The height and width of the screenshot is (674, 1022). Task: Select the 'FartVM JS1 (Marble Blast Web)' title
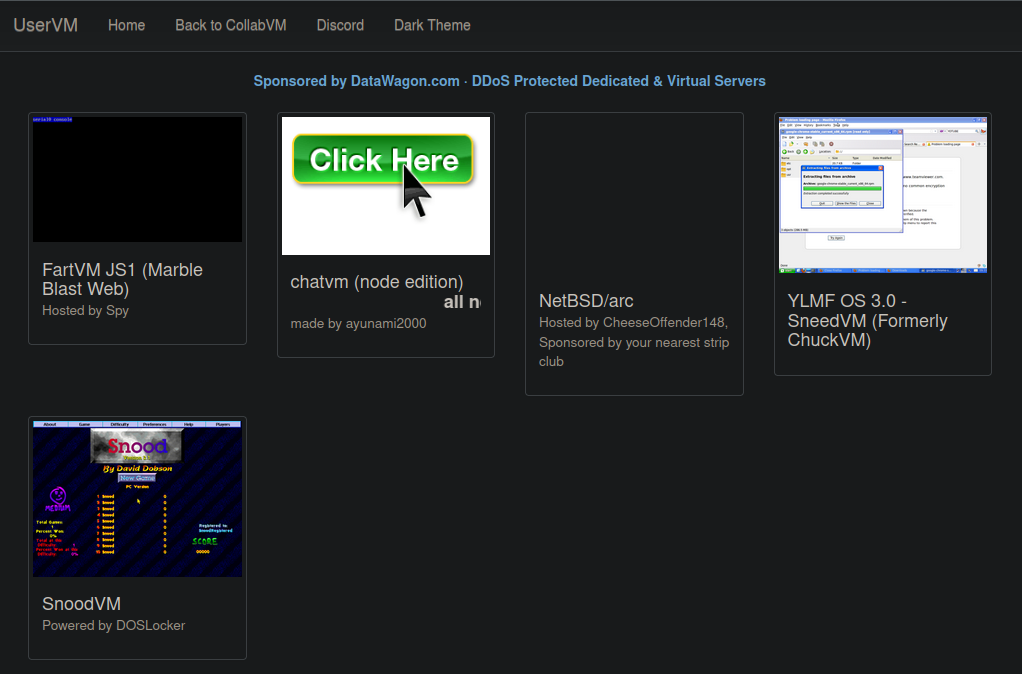click(x=122, y=279)
